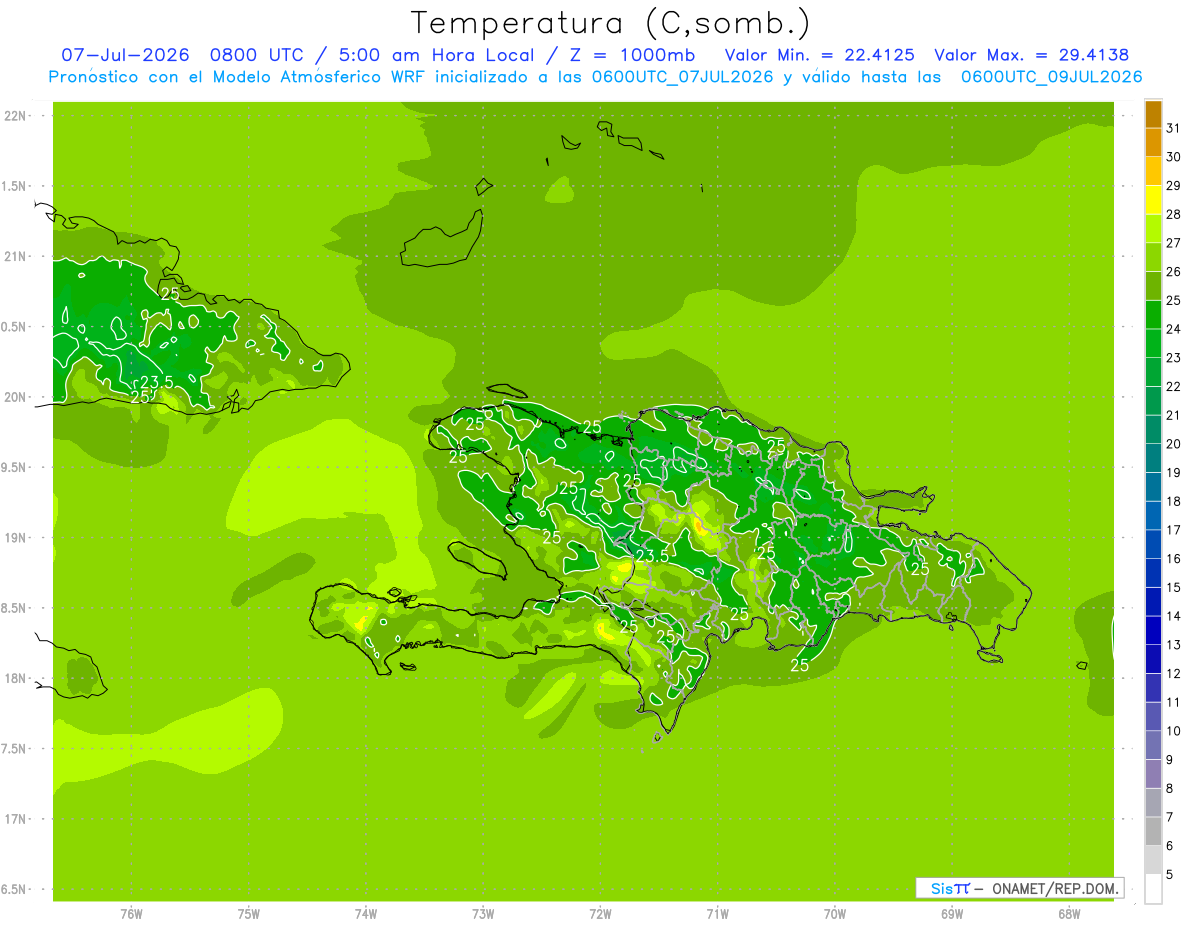Click the teal 19 degree colorbar segment

tap(1153, 459)
